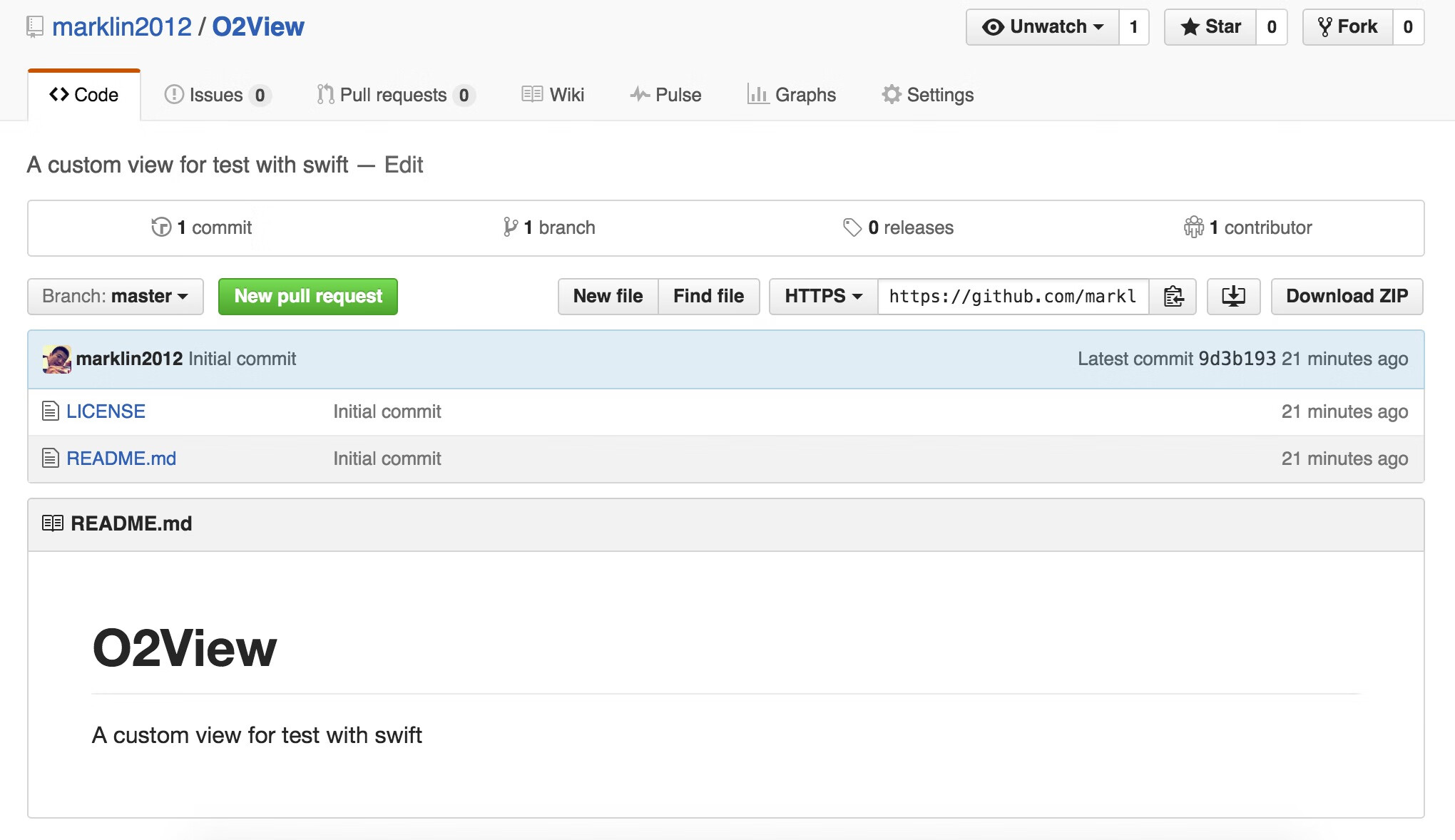Click the README.md file document icon in list
Image resolution: width=1455 pixels, height=840 pixels.
point(50,459)
